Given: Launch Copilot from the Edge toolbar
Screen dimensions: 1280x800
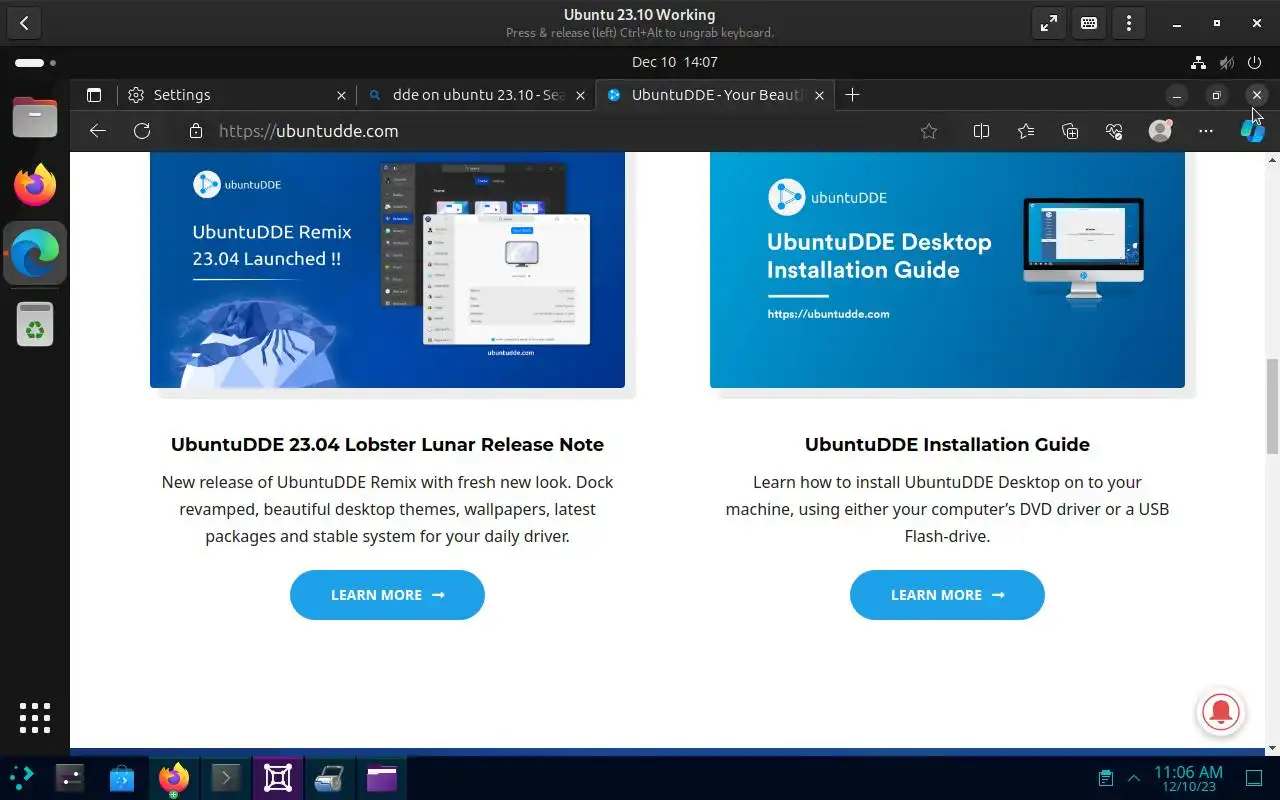Looking at the screenshot, I should click(x=1252, y=131).
